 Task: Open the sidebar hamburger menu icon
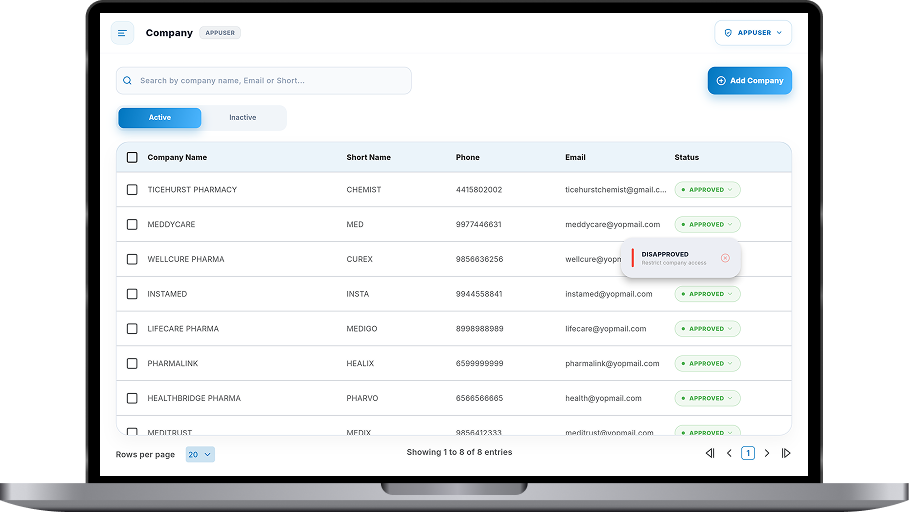coord(122,33)
